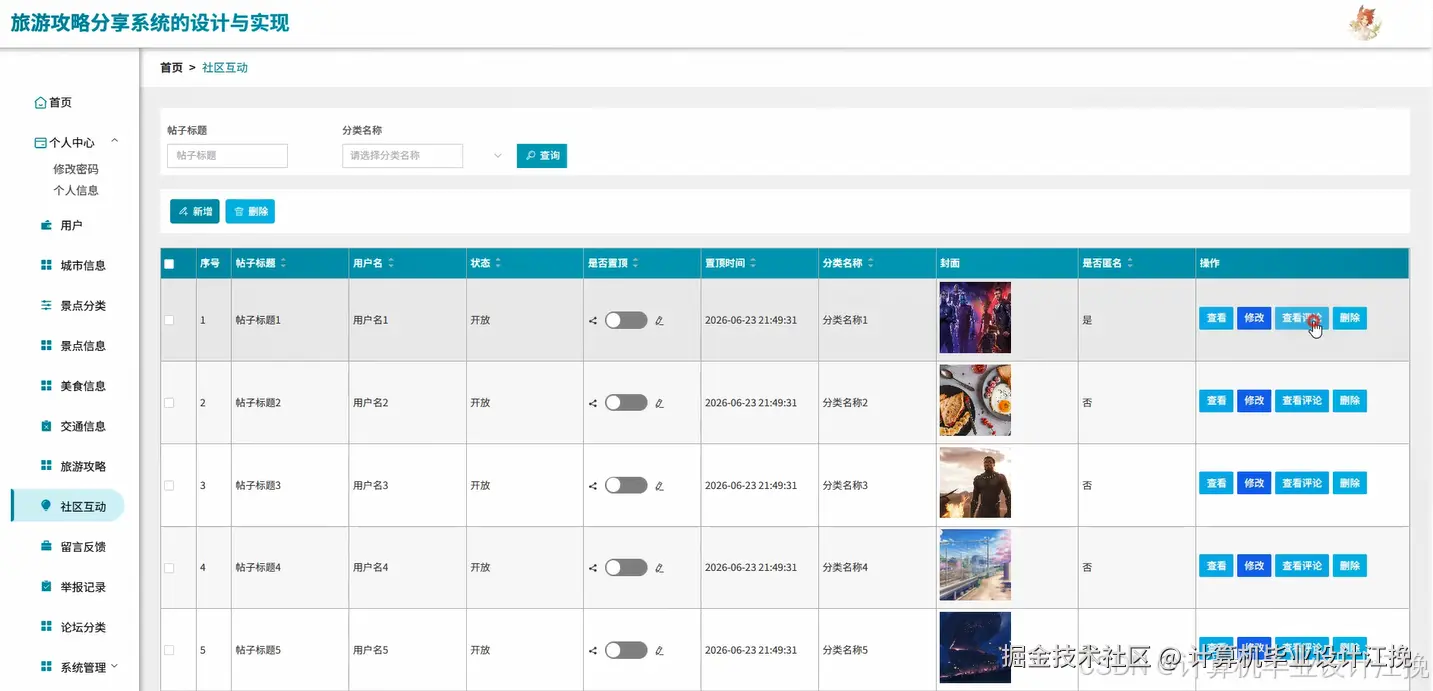This screenshot has height=691, width=1433.
Task: Click the 删除 button for row 帖子标题1
Action: 1350,318
